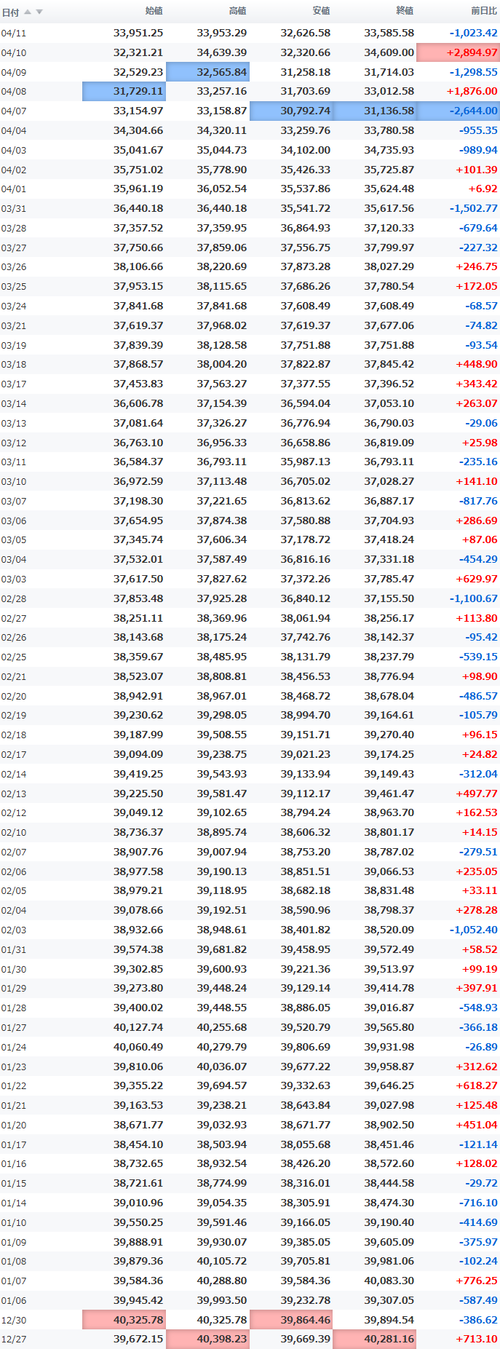Click the open value 35,041.67

[138, 149]
